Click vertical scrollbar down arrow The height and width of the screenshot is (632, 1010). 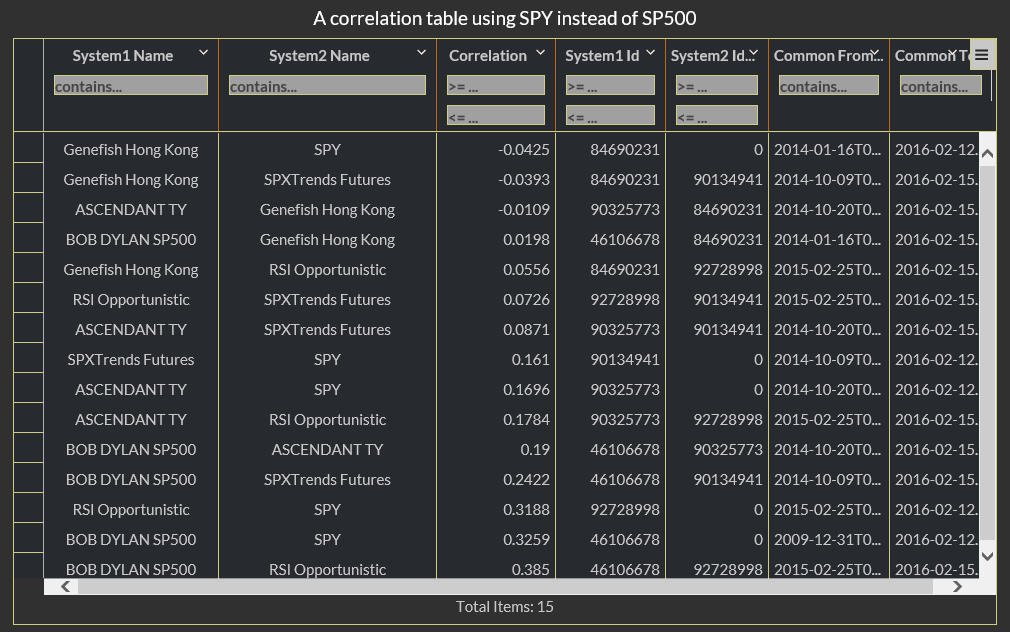(987, 556)
